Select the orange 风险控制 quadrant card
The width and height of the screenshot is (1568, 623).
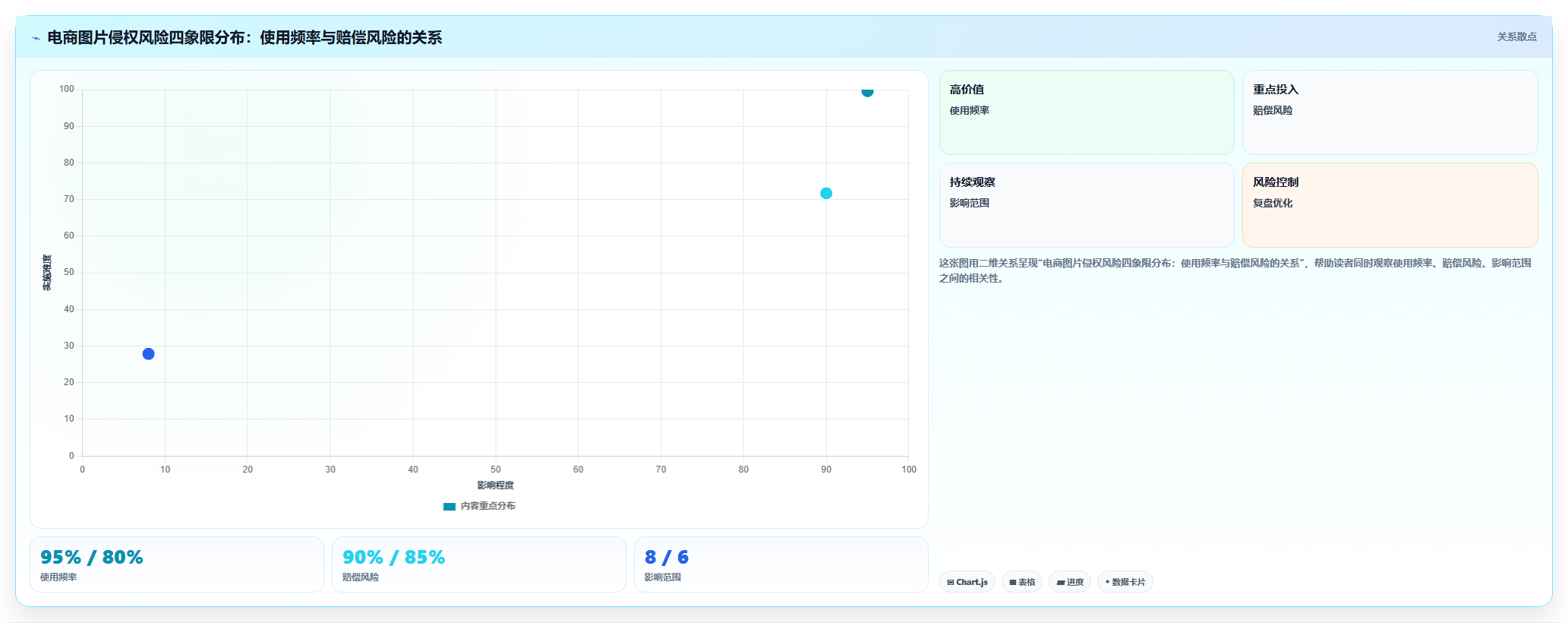point(1390,205)
